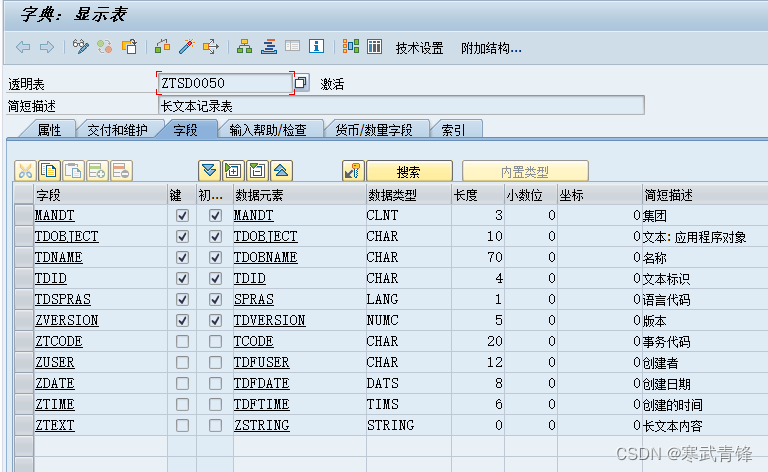The image size is (768, 472).
Task: Switch to the 索引 tab
Action: (x=454, y=130)
